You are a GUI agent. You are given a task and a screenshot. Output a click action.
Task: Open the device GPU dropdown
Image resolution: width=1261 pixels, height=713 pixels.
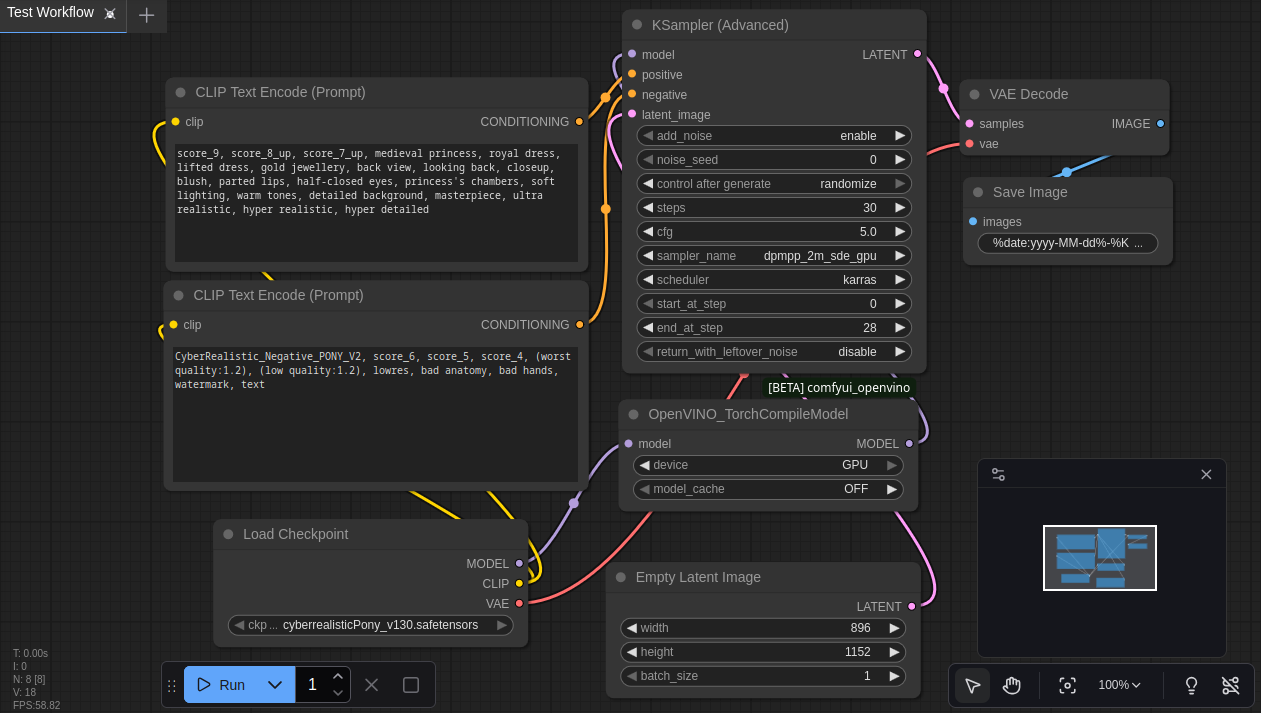[x=768, y=465]
